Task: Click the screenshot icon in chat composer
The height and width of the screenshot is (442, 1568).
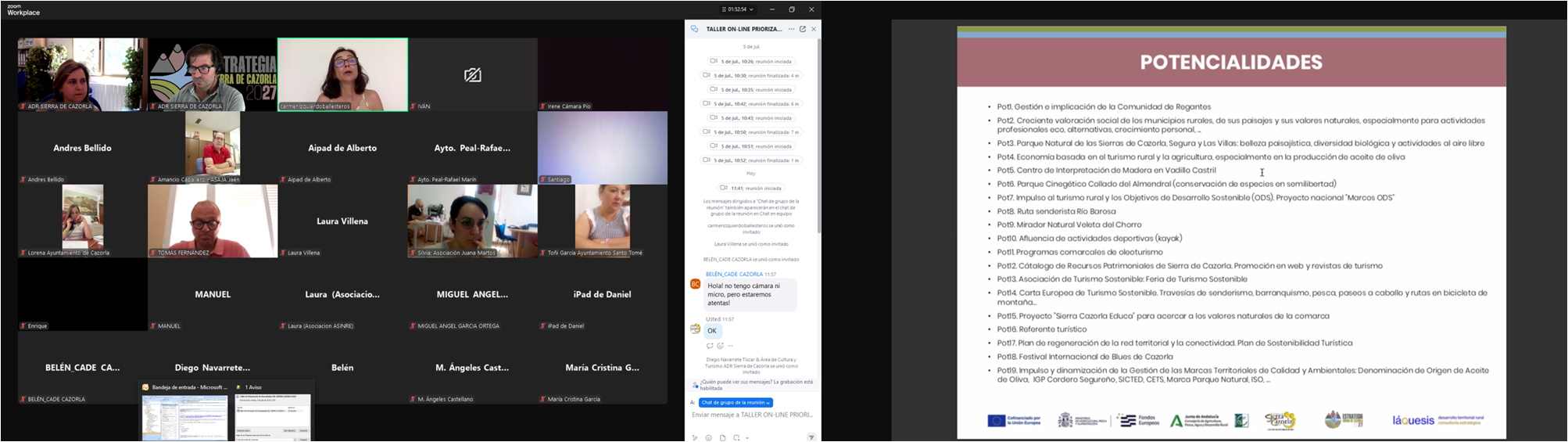Action: (x=736, y=437)
